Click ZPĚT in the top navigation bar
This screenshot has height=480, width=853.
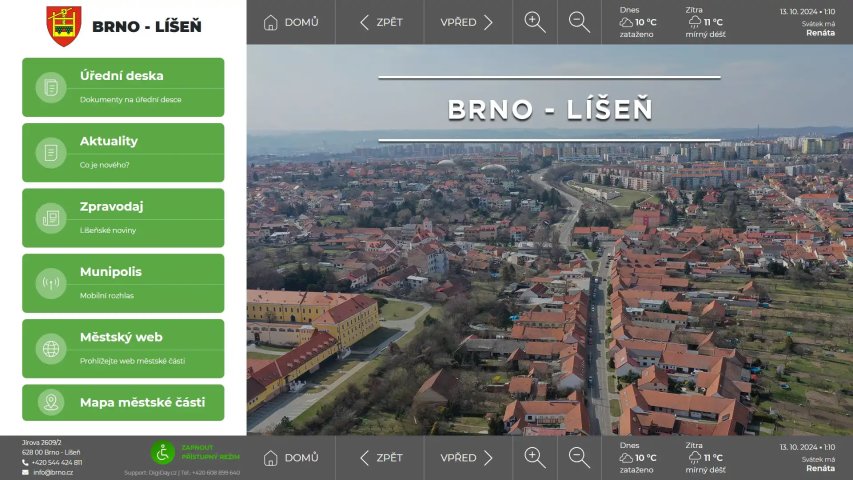380,22
